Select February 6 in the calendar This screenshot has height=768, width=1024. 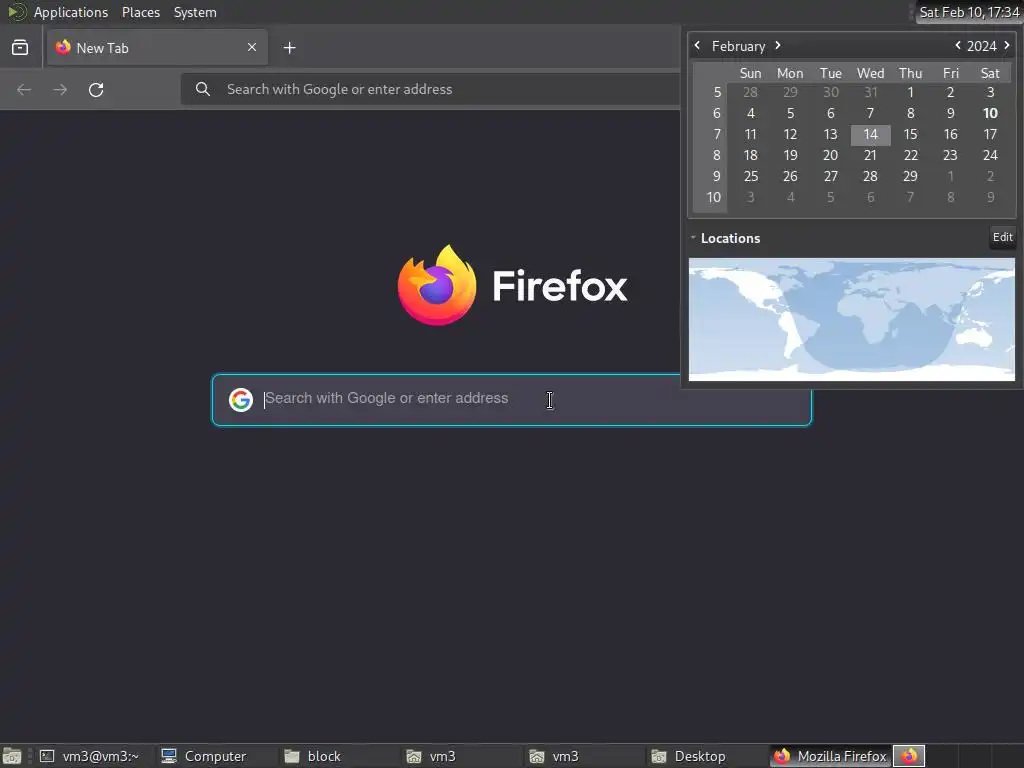point(831,113)
